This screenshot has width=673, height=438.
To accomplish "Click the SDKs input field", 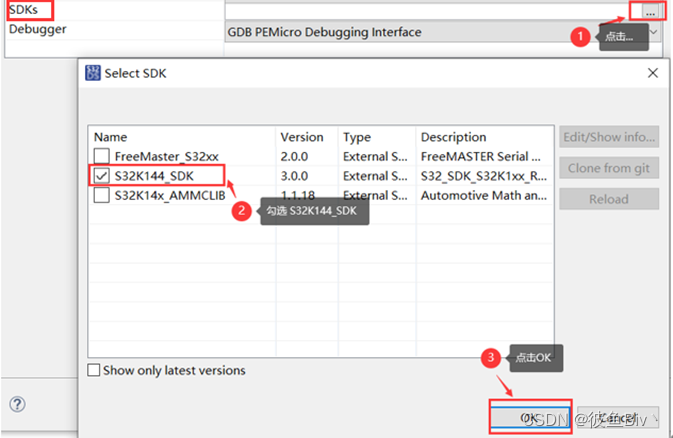I will (433, 12).
